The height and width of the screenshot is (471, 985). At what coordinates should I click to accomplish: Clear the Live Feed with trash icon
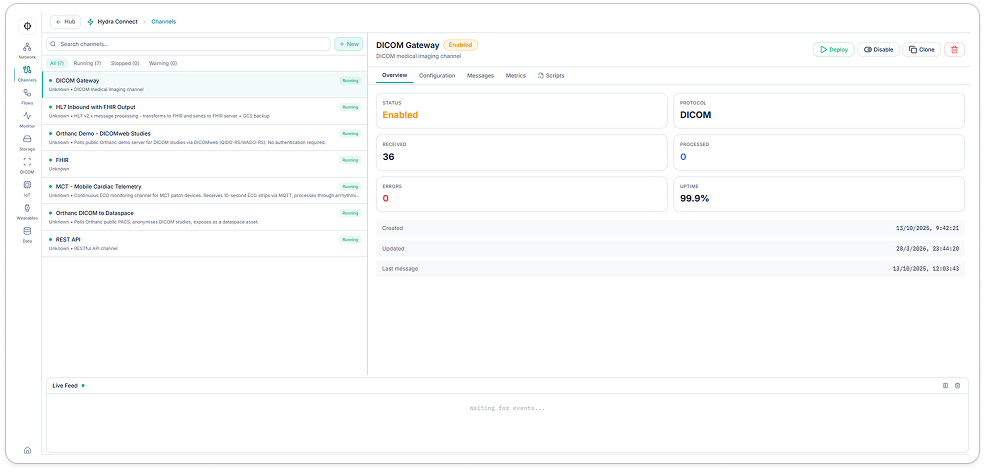point(957,386)
